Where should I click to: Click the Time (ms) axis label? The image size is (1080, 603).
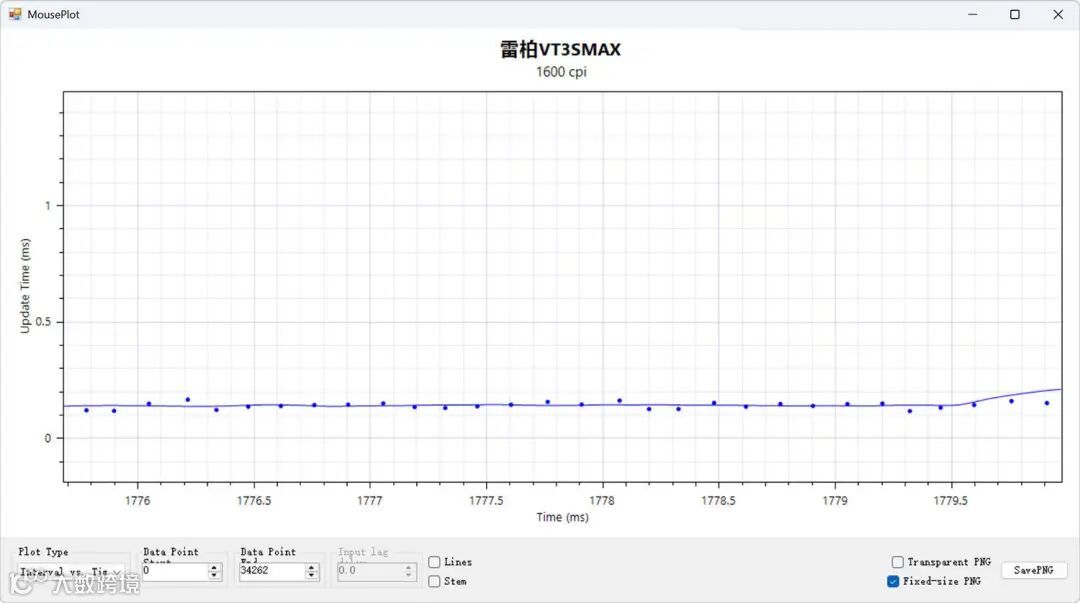pos(563,517)
